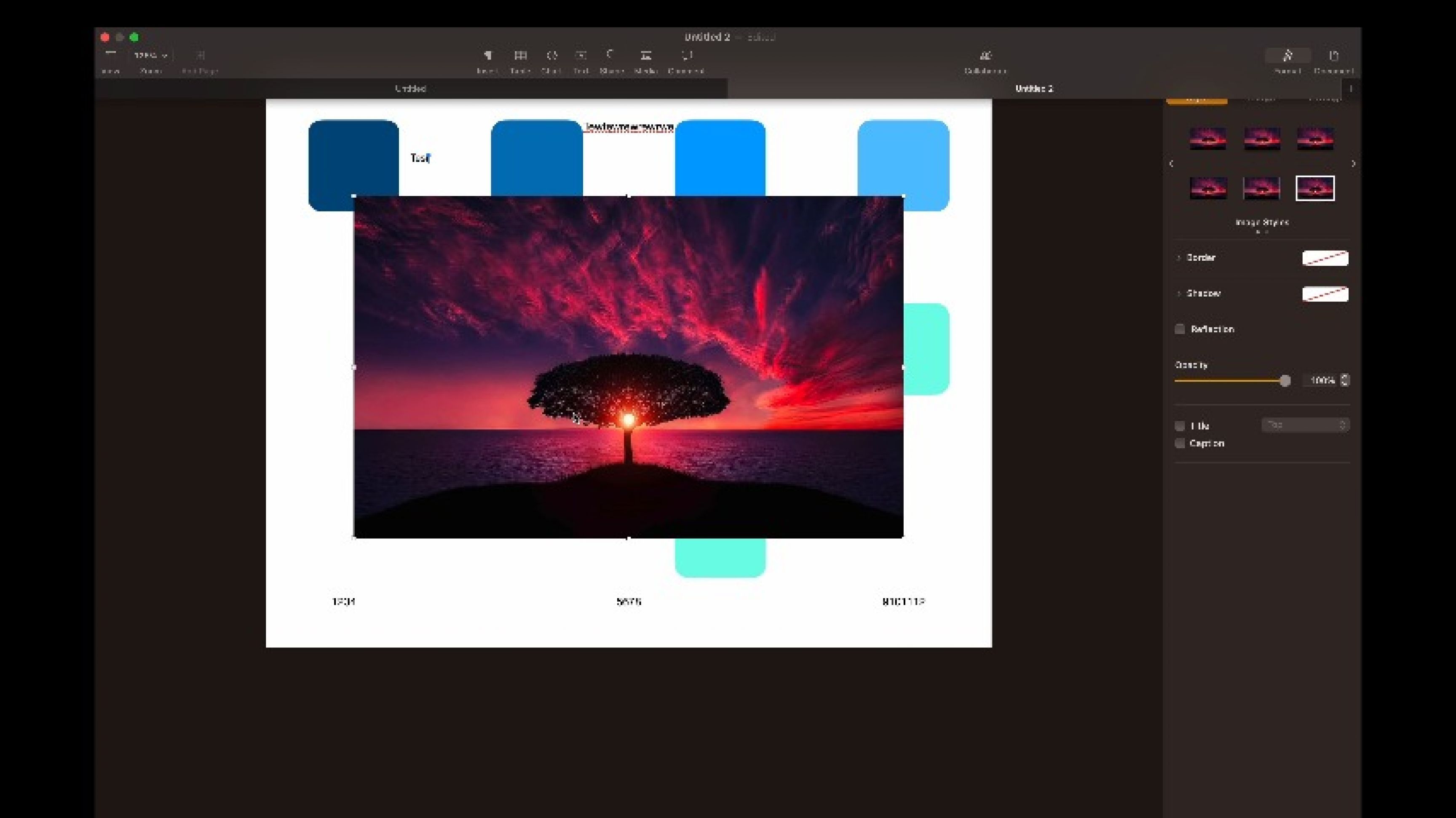Click the Image Styles label
Screen dimensions: 1456x818
(1262, 222)
